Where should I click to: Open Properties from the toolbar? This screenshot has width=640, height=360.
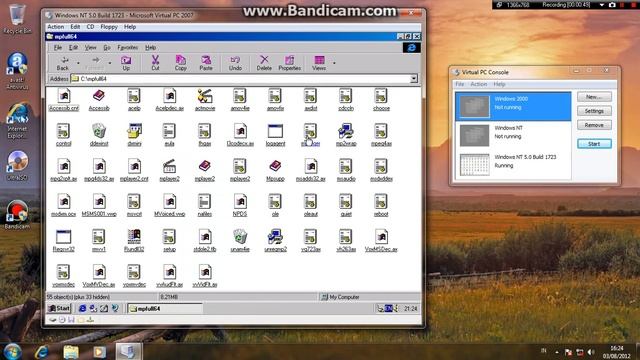(x=289, y=63)
